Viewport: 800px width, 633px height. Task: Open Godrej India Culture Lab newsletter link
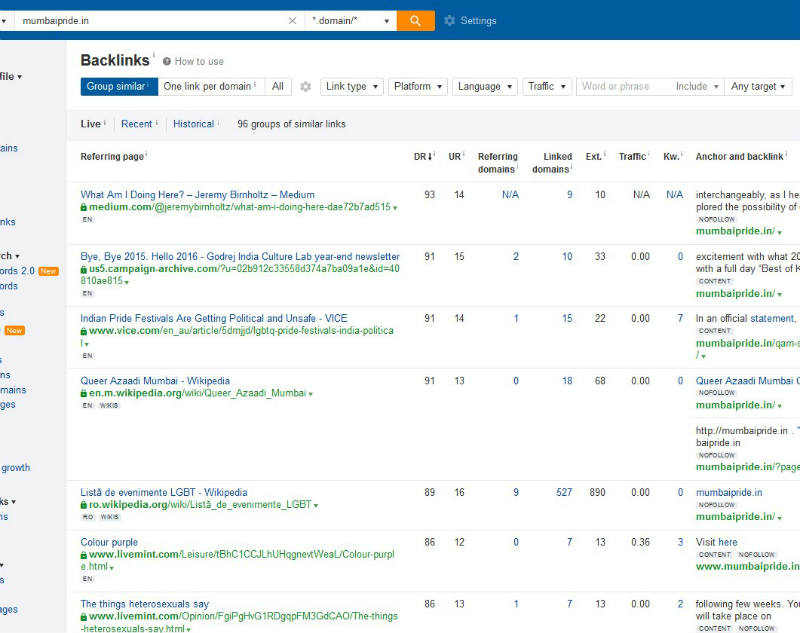click(x=240, y=257)
